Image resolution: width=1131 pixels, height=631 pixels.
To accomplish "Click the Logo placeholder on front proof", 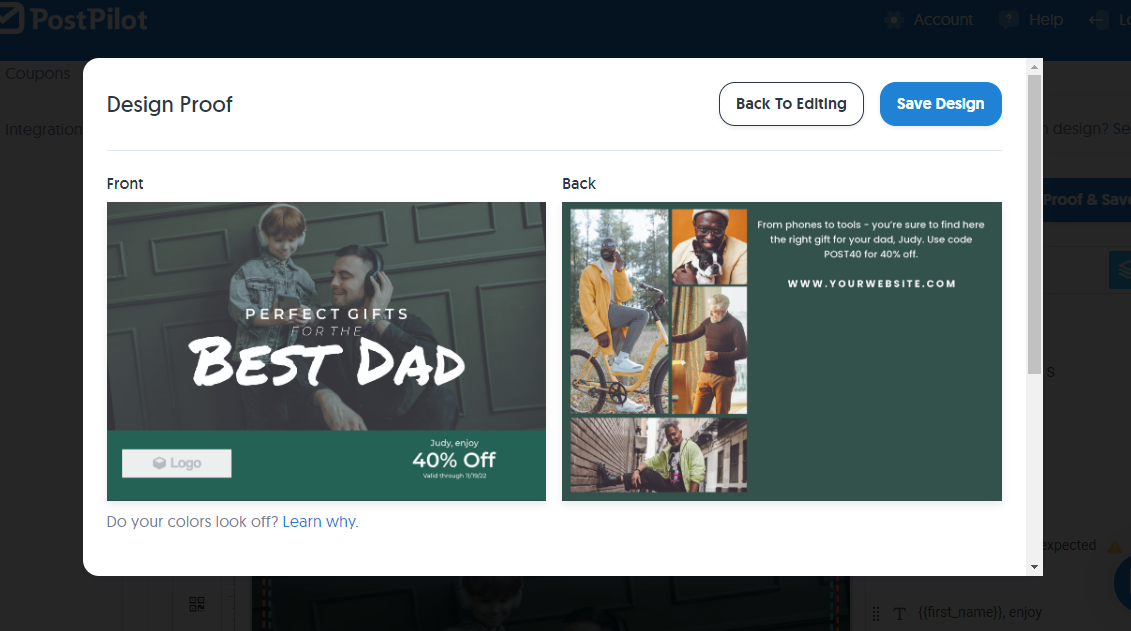I will tap(177, 463).
